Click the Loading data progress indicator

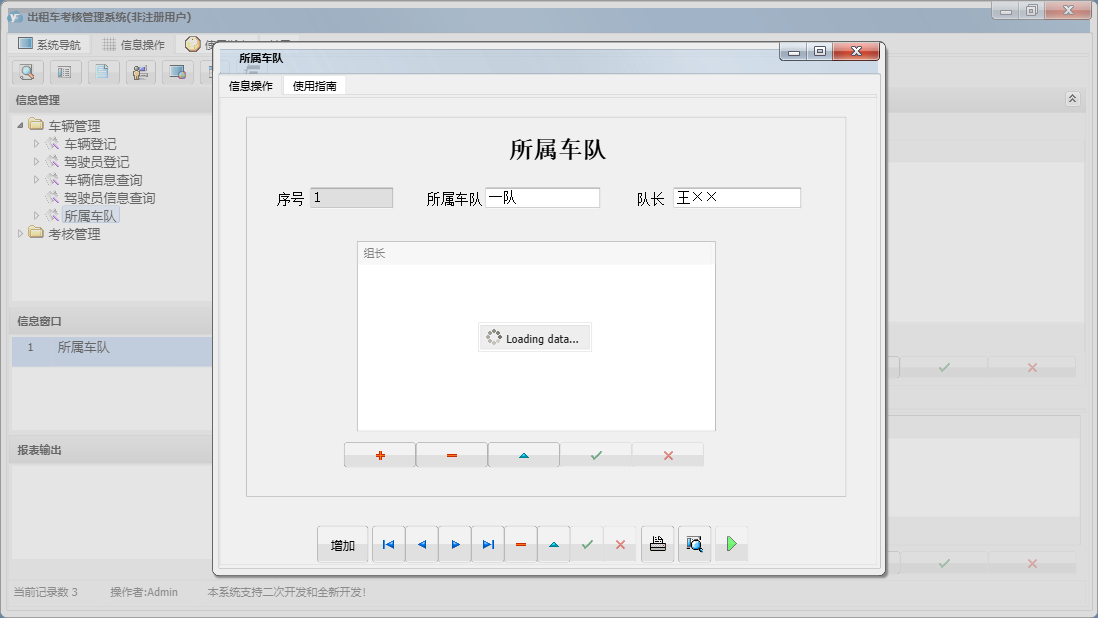pyautogui.click(x=534, y=337)
